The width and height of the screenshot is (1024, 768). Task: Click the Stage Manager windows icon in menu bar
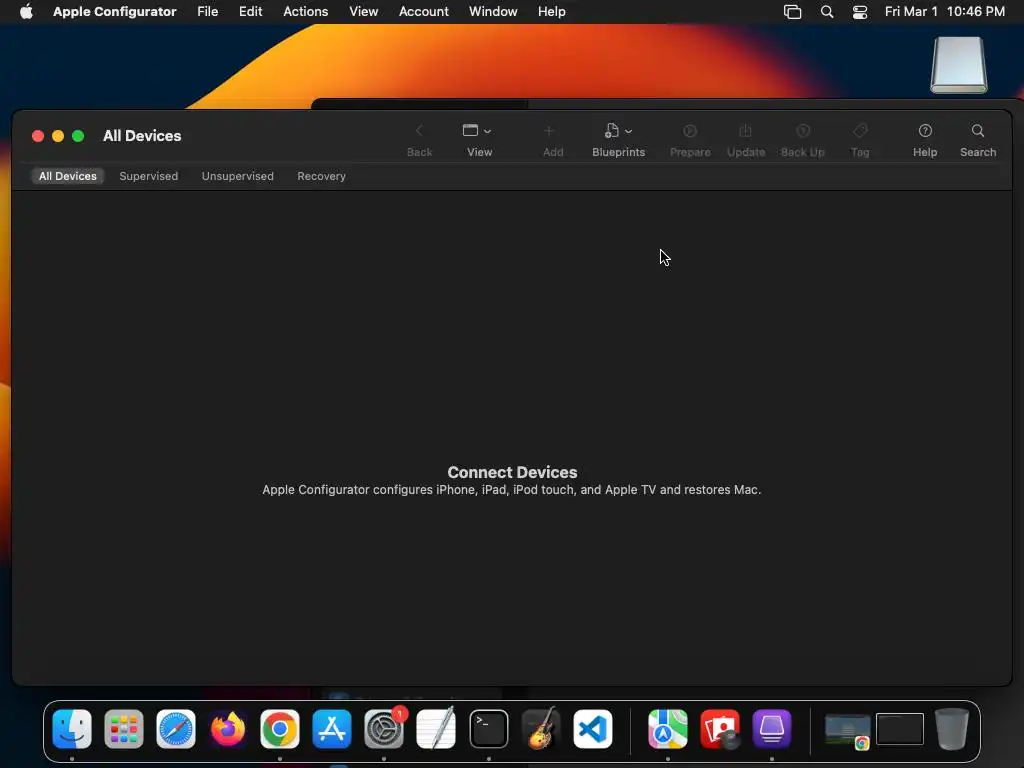tap(792, 12)
